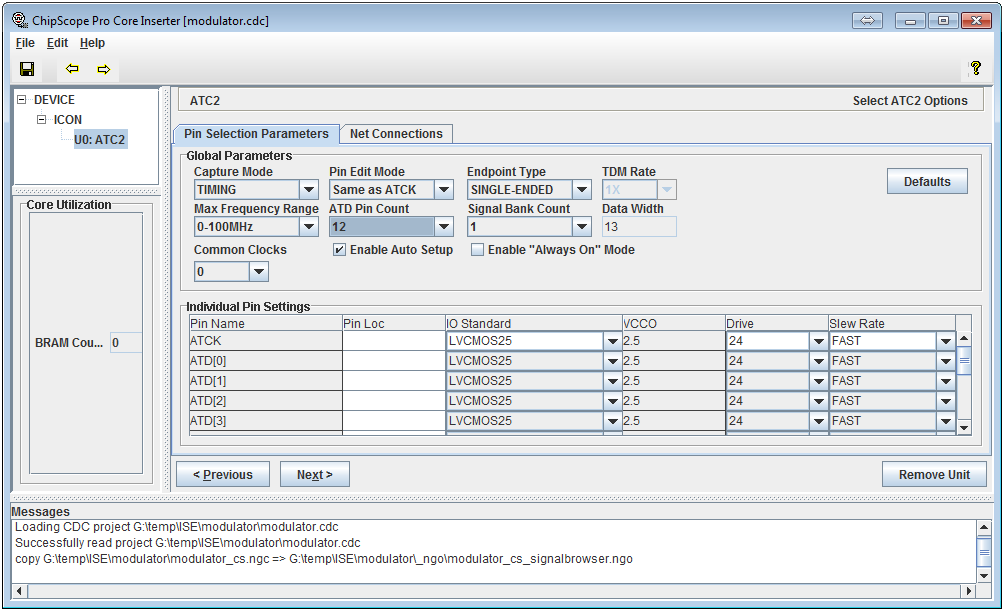The image size is (1005, 612).
Task: Open the ATD[3] Drive dropdown
Action: (818, 421)
